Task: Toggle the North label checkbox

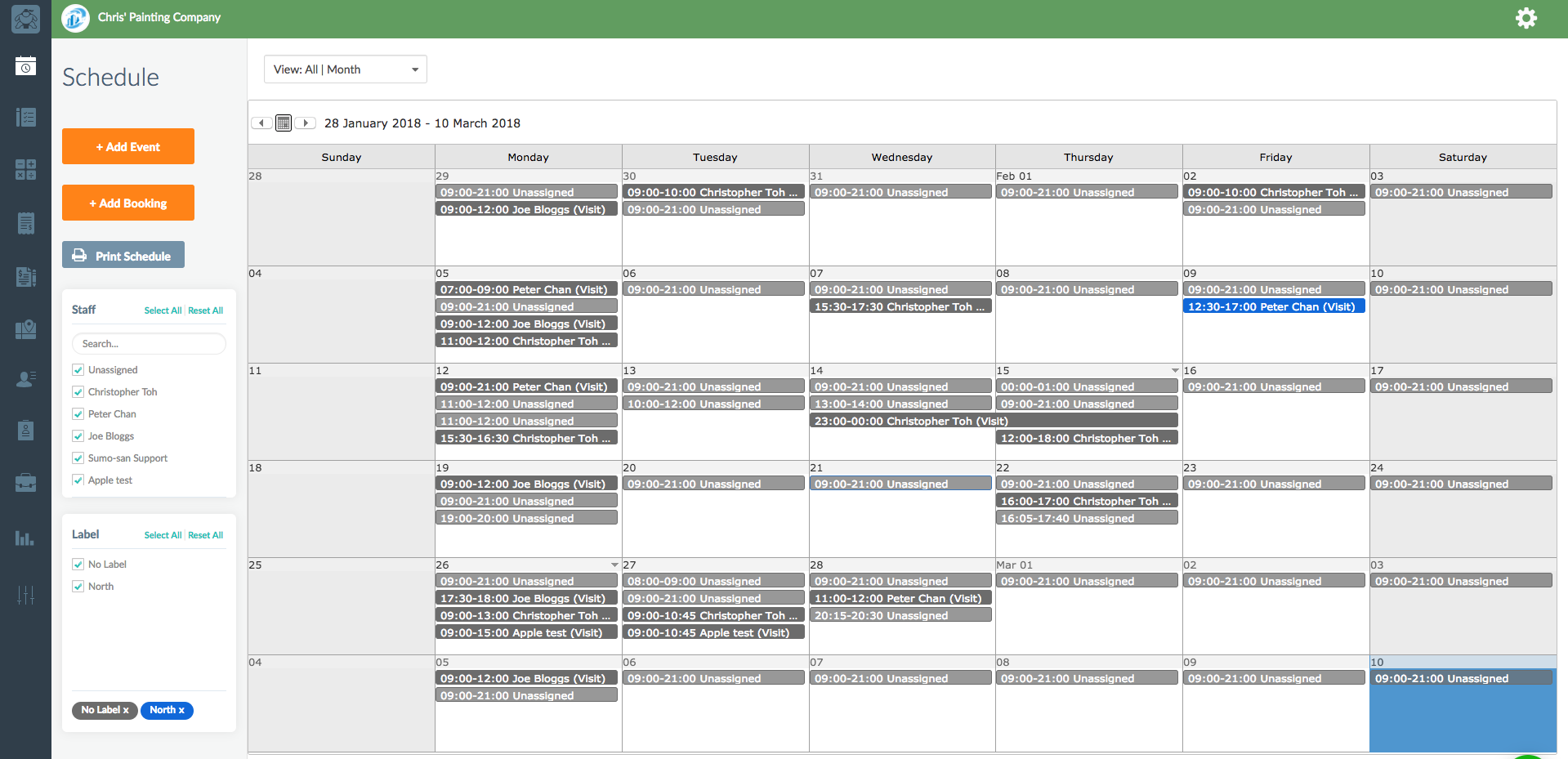Action: pos(78,587)
